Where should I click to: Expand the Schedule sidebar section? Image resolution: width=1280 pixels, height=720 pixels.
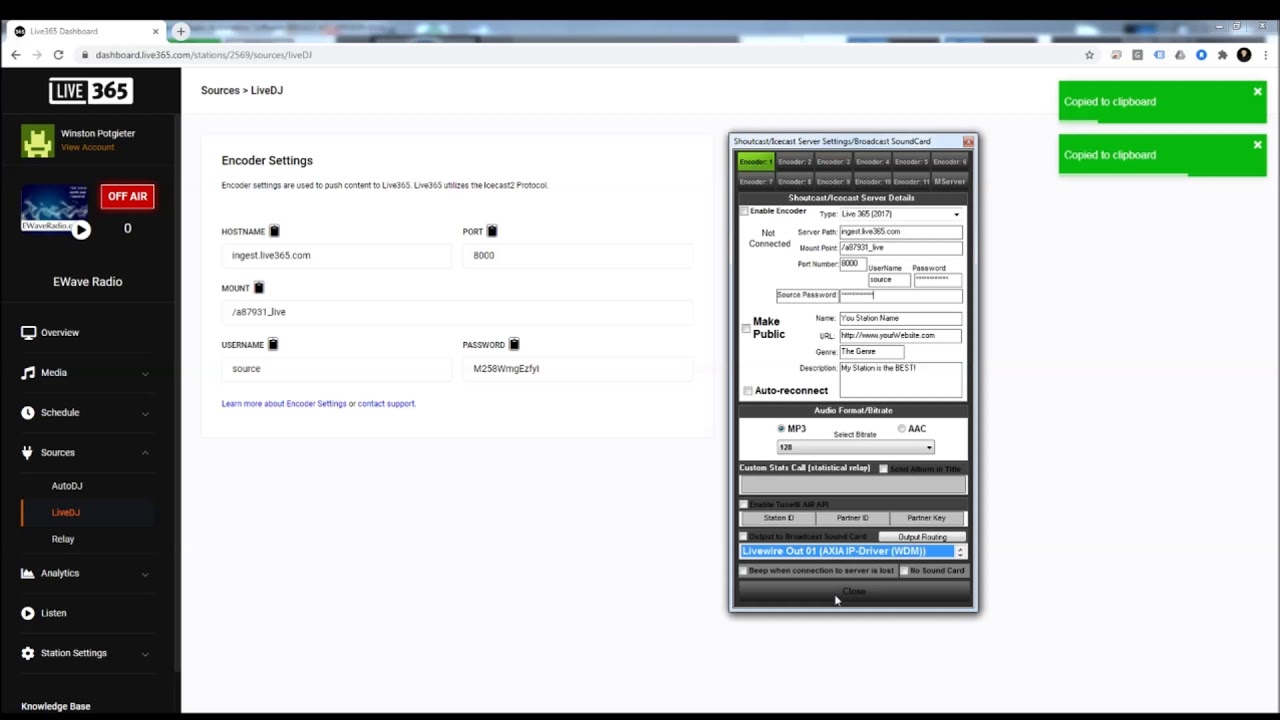(145, 413)
